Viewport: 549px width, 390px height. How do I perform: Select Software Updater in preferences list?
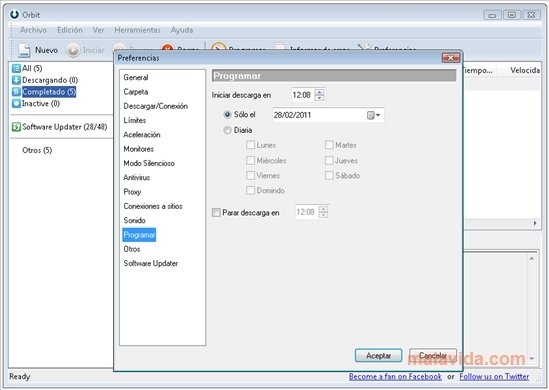tap(151, 264)
